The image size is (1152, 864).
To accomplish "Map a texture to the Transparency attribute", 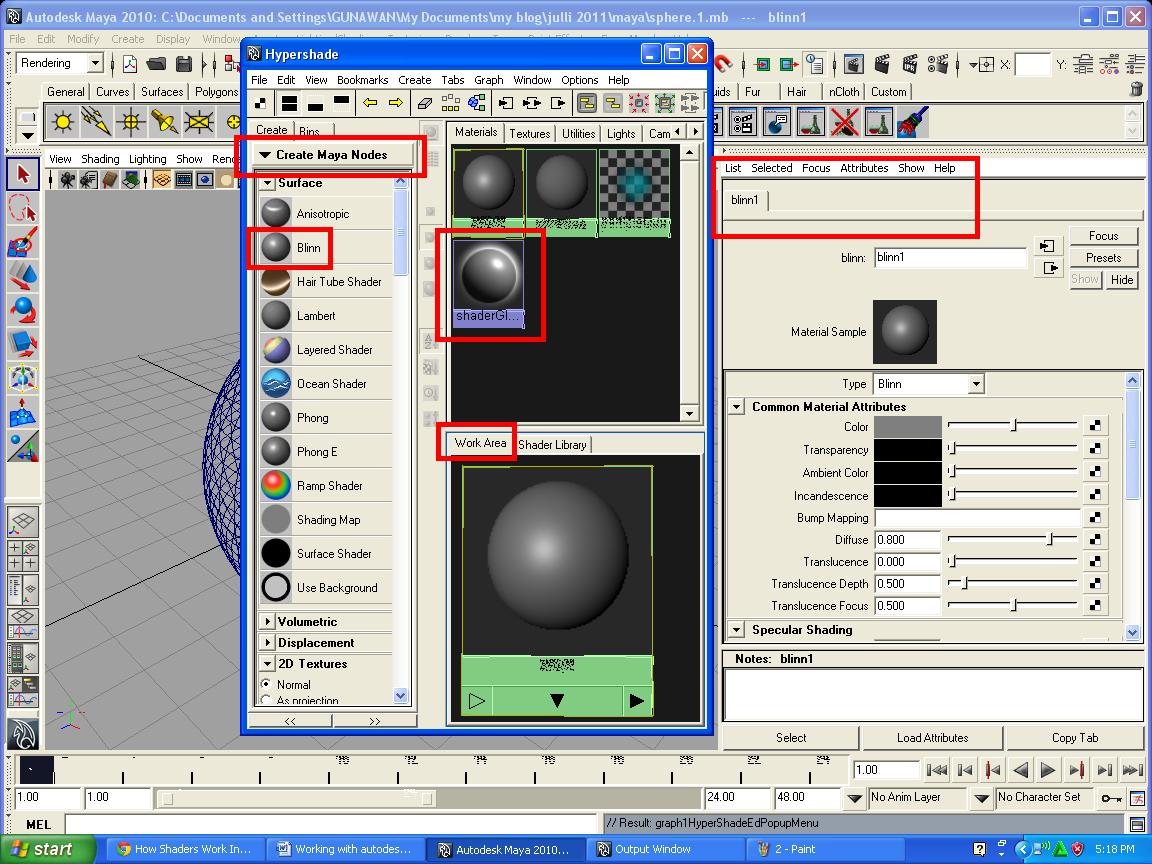I will pos(1095,448).
